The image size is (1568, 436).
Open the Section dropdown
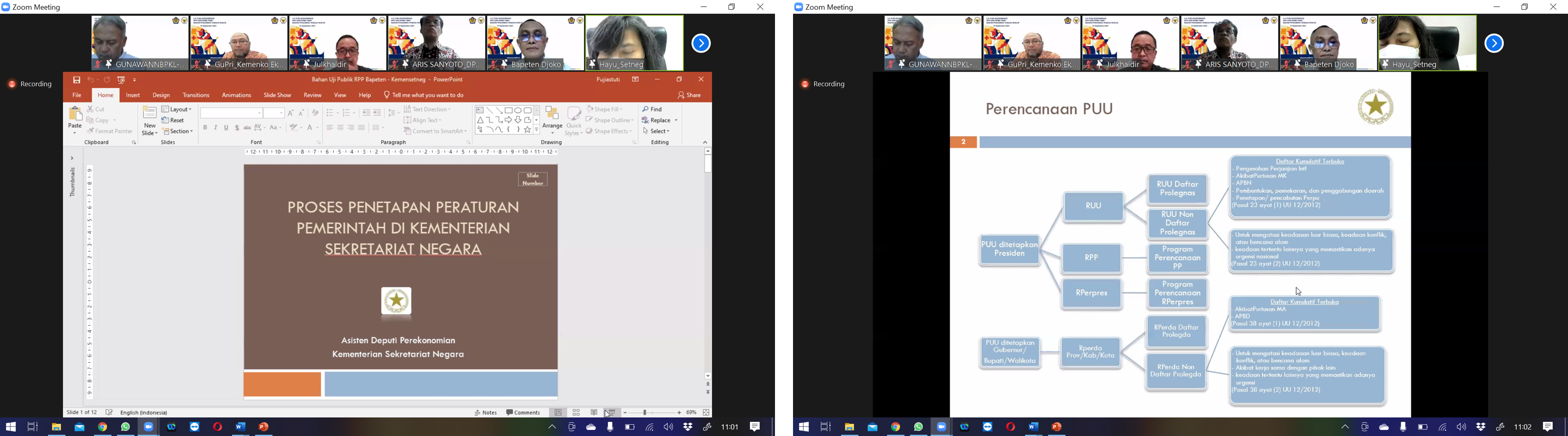pyautogui.click(x=178, y=131)
